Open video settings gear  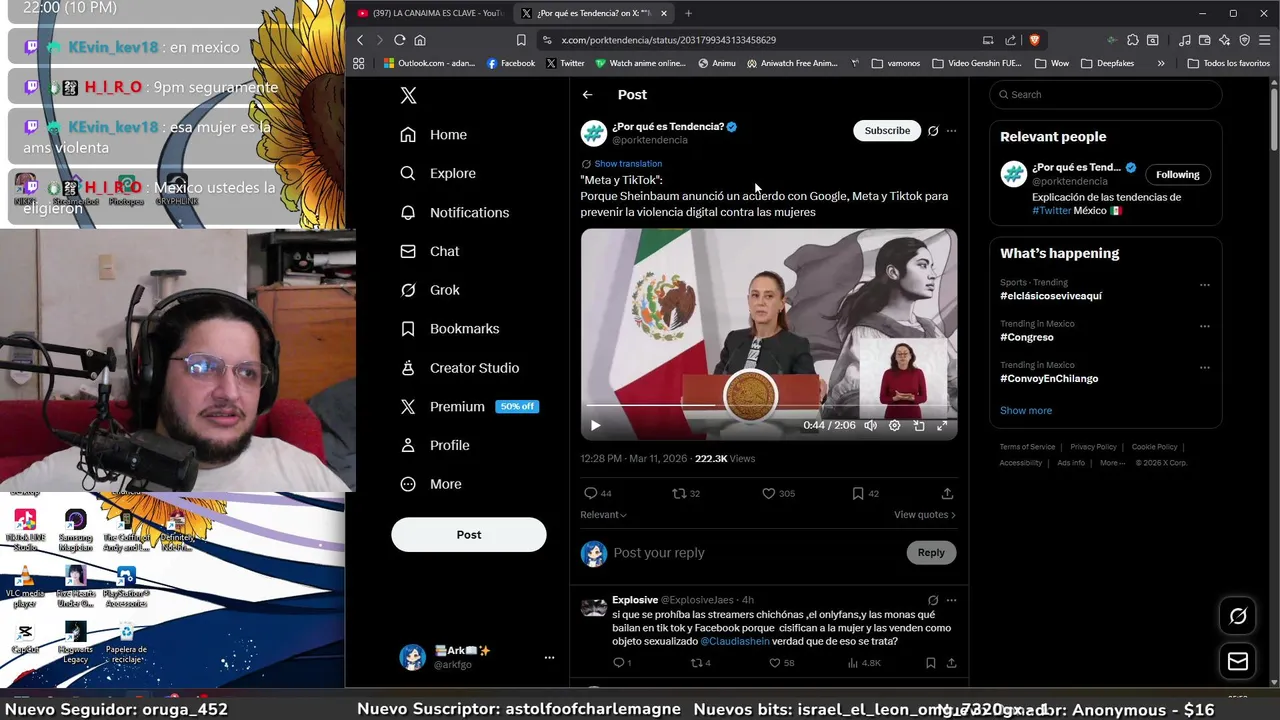click(894, 425)
